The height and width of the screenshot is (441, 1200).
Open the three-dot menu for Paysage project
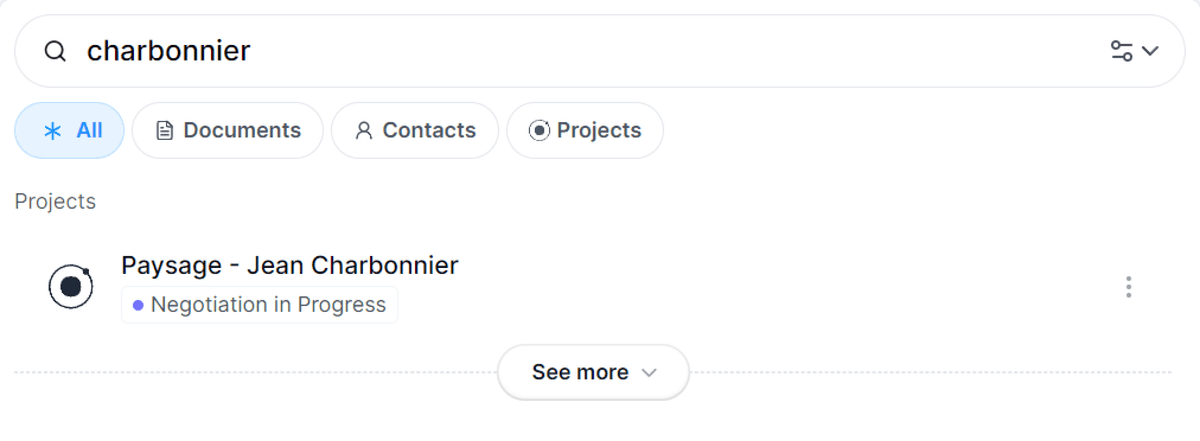[1128, 288]
